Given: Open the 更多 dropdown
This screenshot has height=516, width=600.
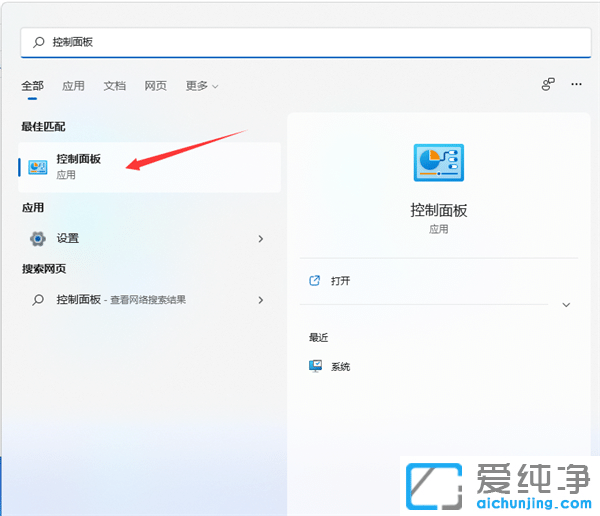Looking at the screenshot, I should (202, 86).
